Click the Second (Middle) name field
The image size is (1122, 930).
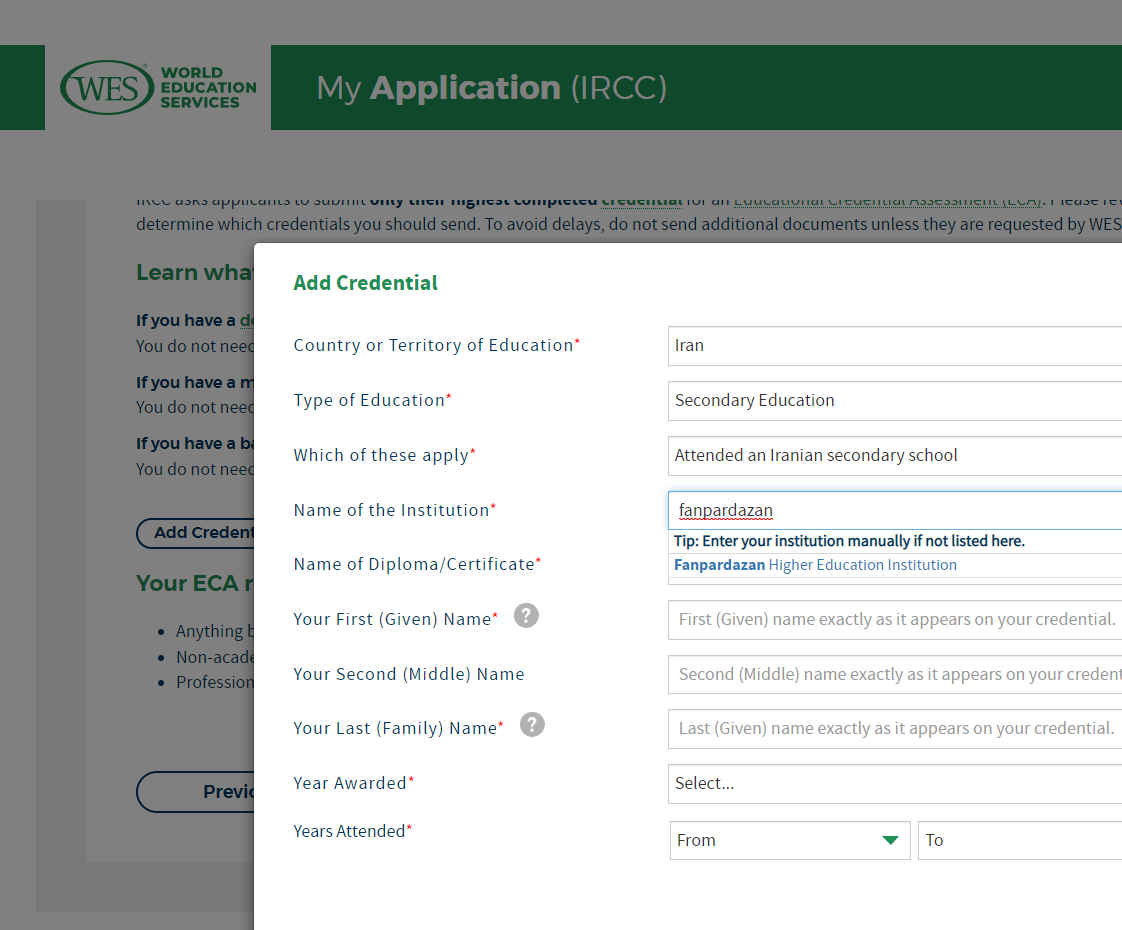pos(894,674)
